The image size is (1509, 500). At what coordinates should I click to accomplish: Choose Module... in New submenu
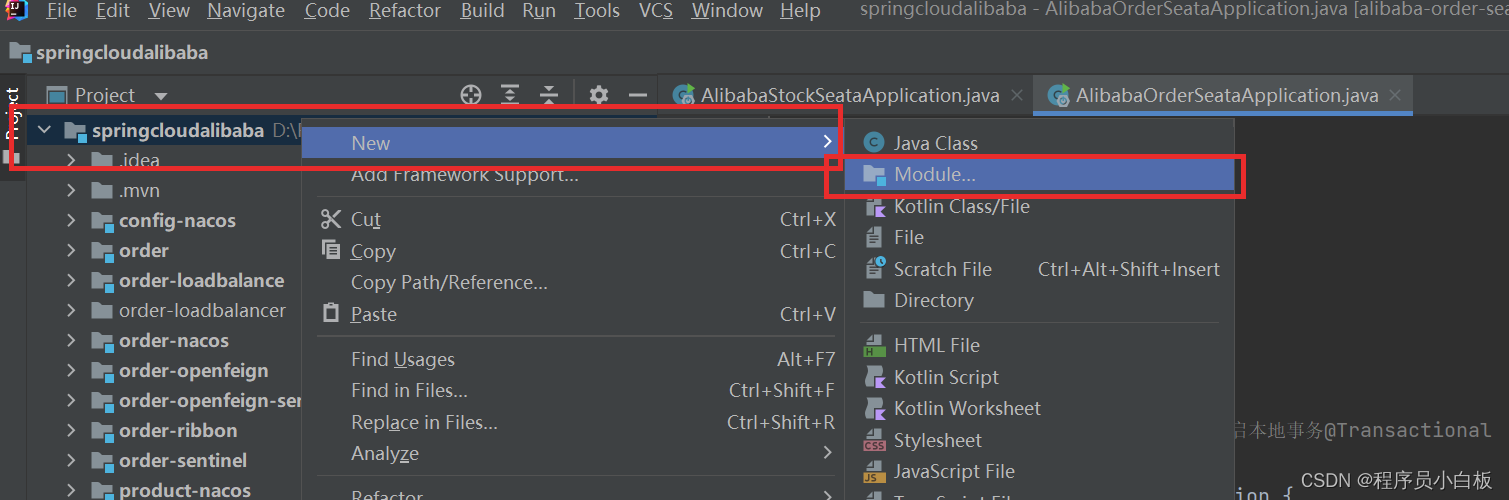click(1039, 175)
